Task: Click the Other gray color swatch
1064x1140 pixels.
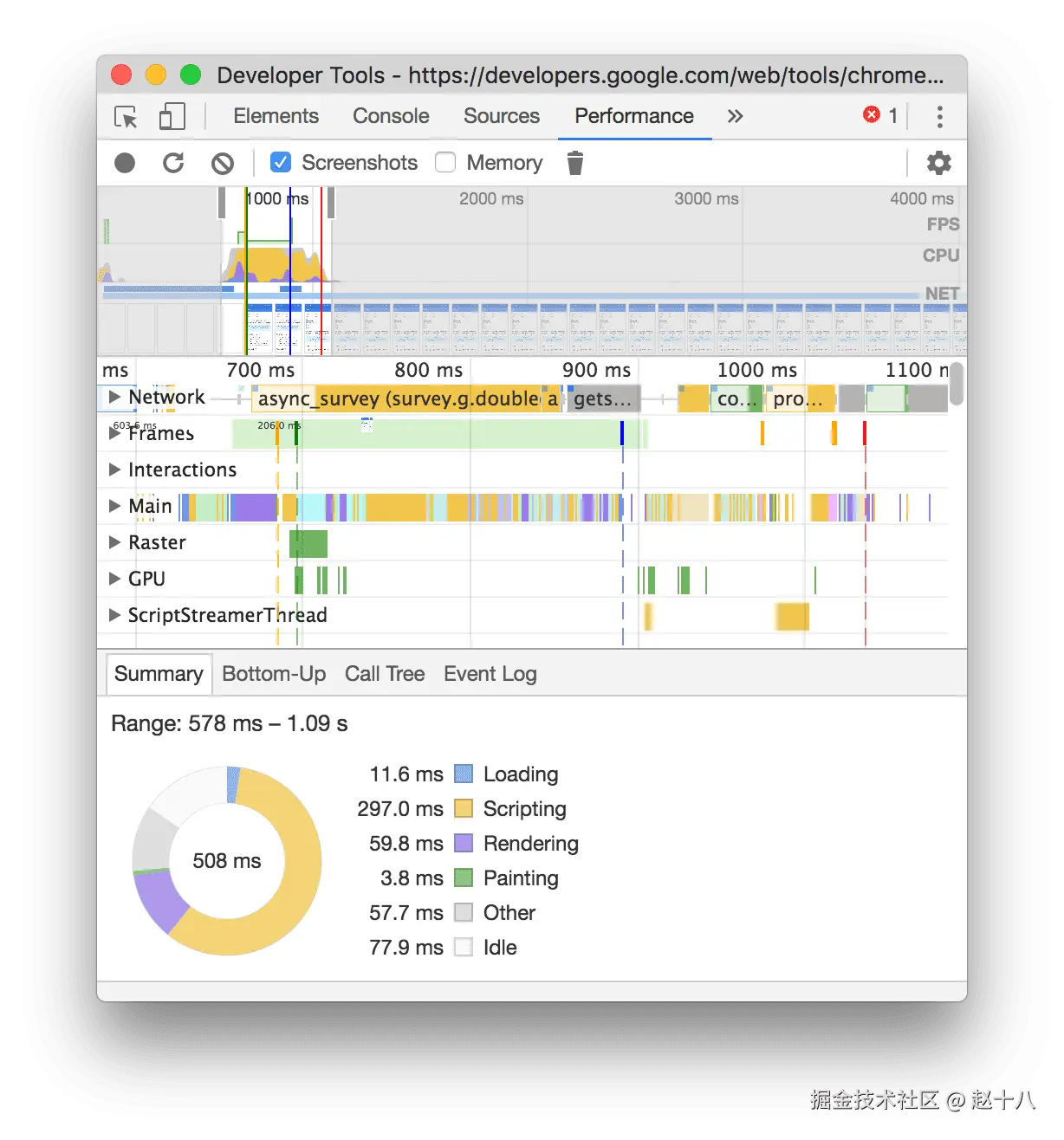Action: click(x=464, y=912)
